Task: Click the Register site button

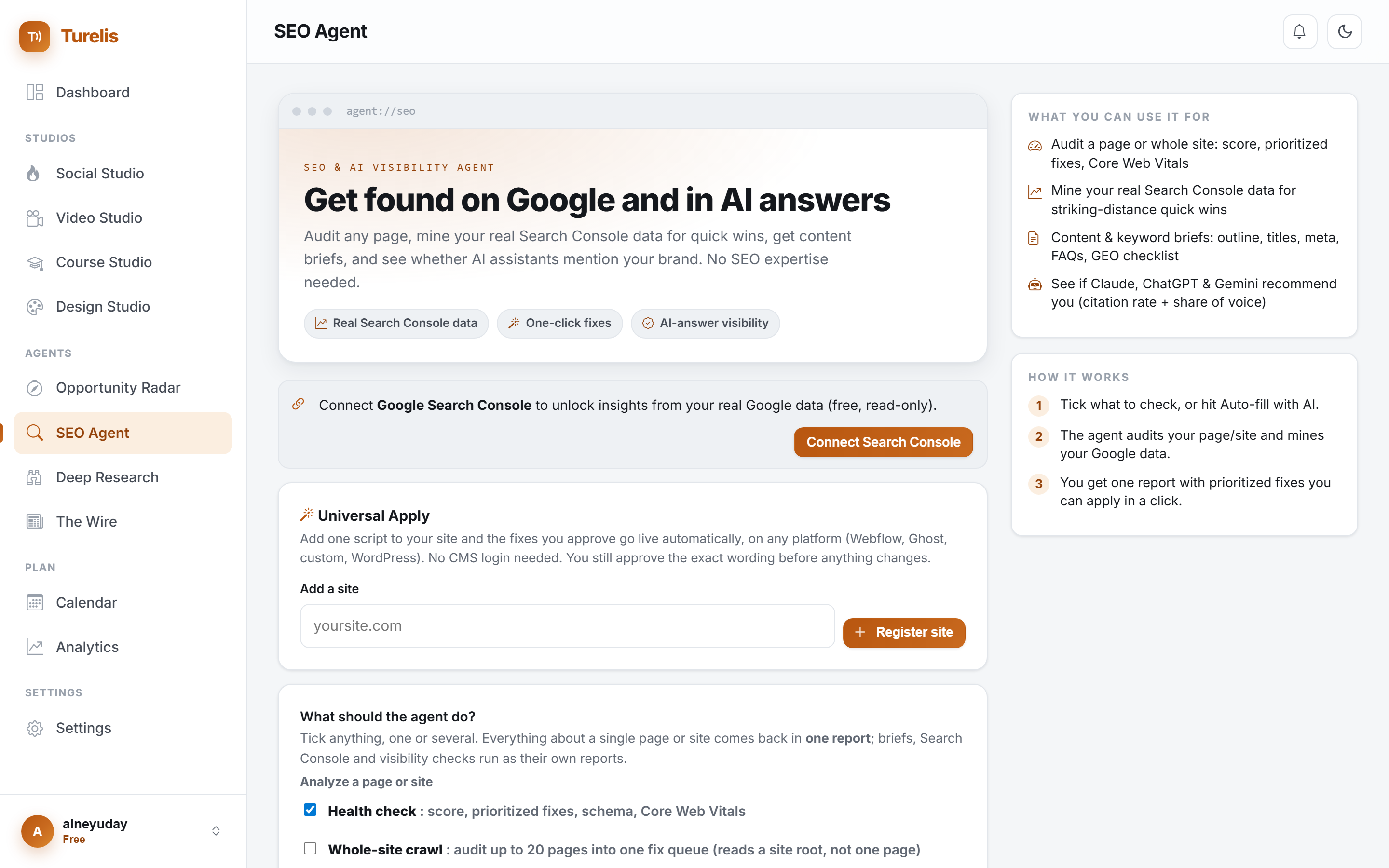Action: pyautogui.click(x=904, y=633)
